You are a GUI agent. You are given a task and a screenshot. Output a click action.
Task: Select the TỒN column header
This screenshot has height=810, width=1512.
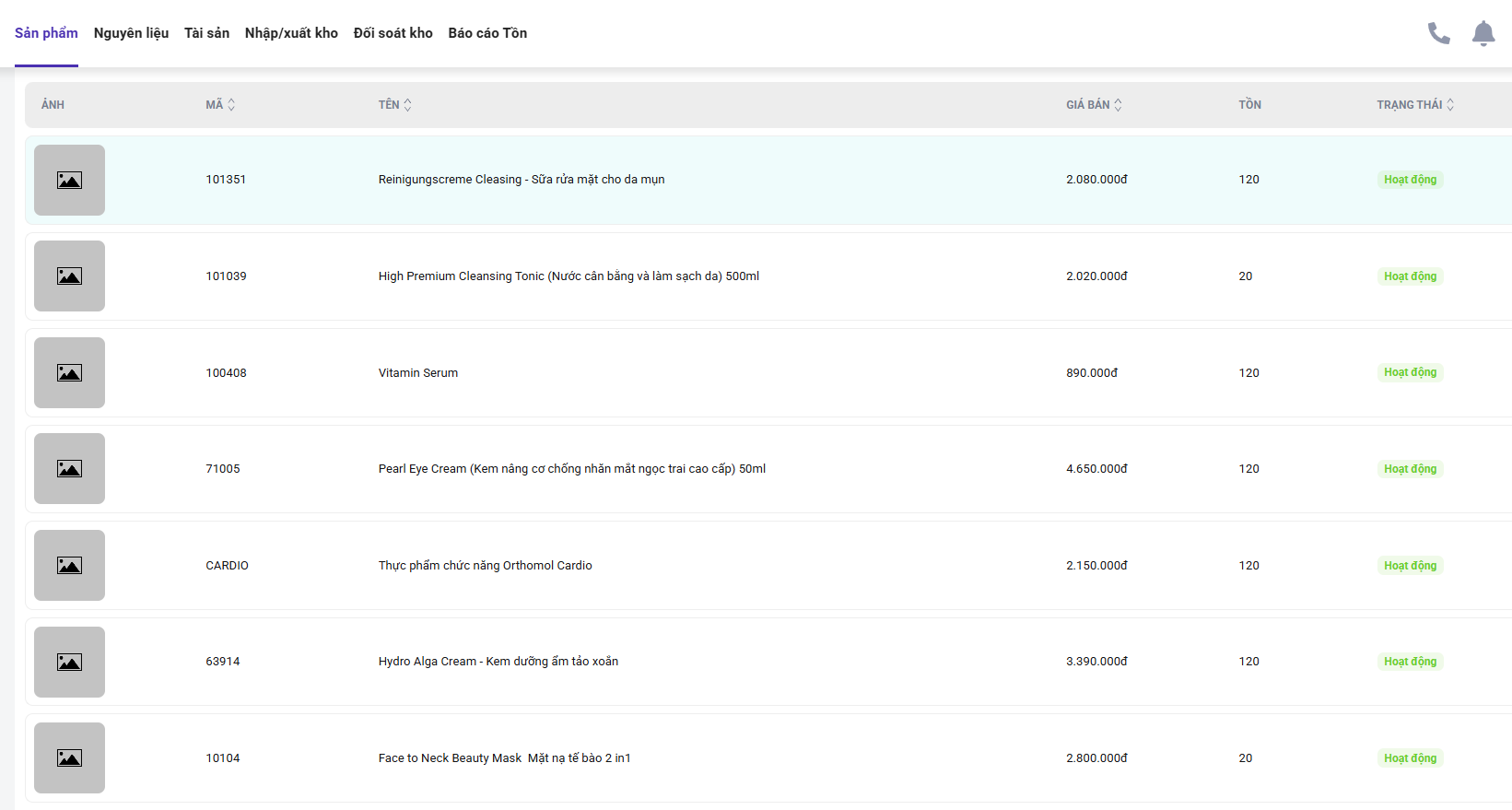1249,105
